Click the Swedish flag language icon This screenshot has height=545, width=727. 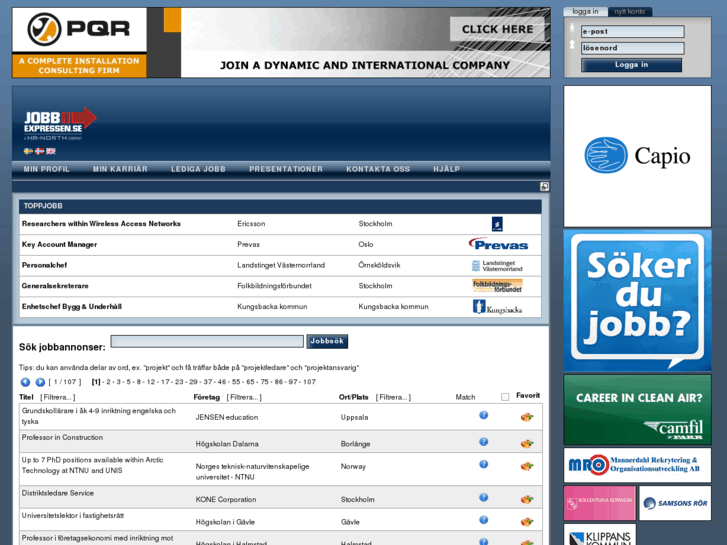[28, 151]
